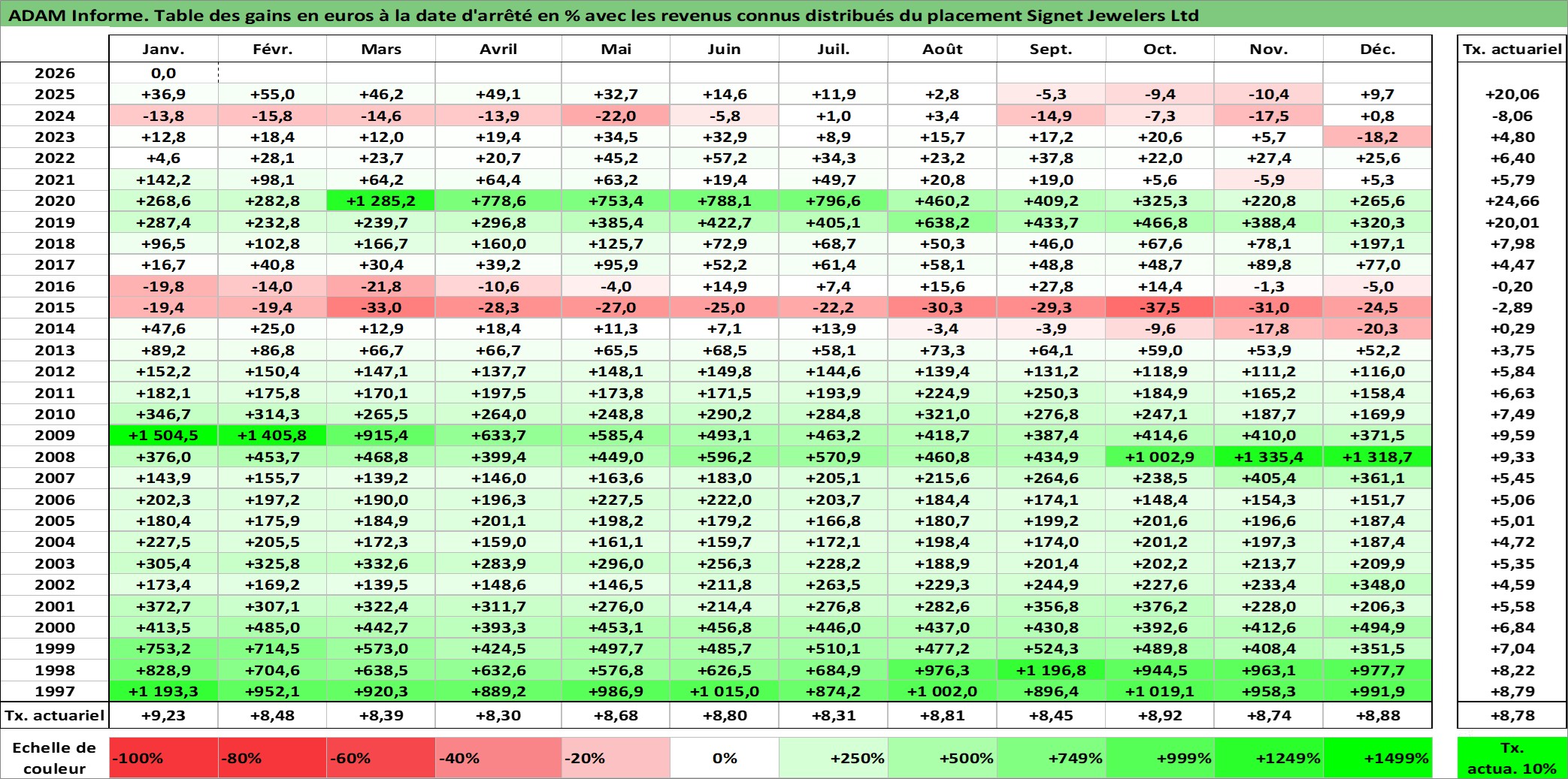Click the -100% red color scale swatch
The image size is (1568, 779).
click(164, 758)
